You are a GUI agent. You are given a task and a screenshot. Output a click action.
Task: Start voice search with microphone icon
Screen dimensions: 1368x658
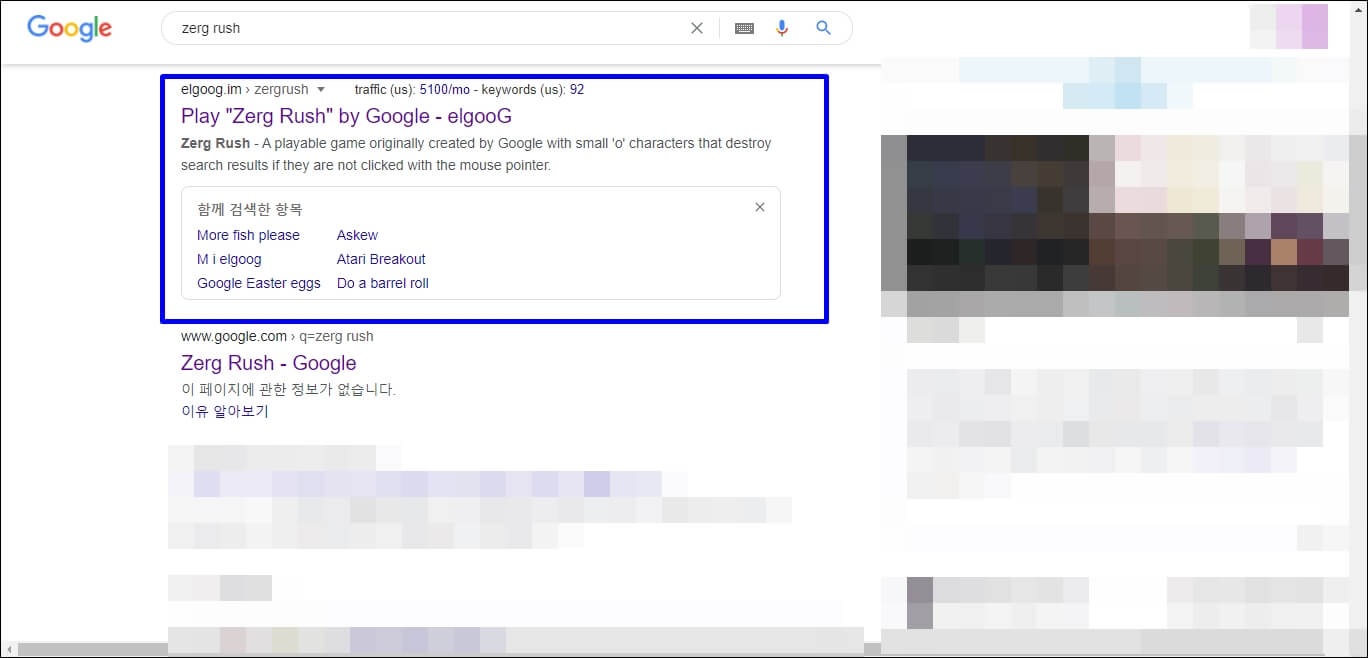pos(782,28)
